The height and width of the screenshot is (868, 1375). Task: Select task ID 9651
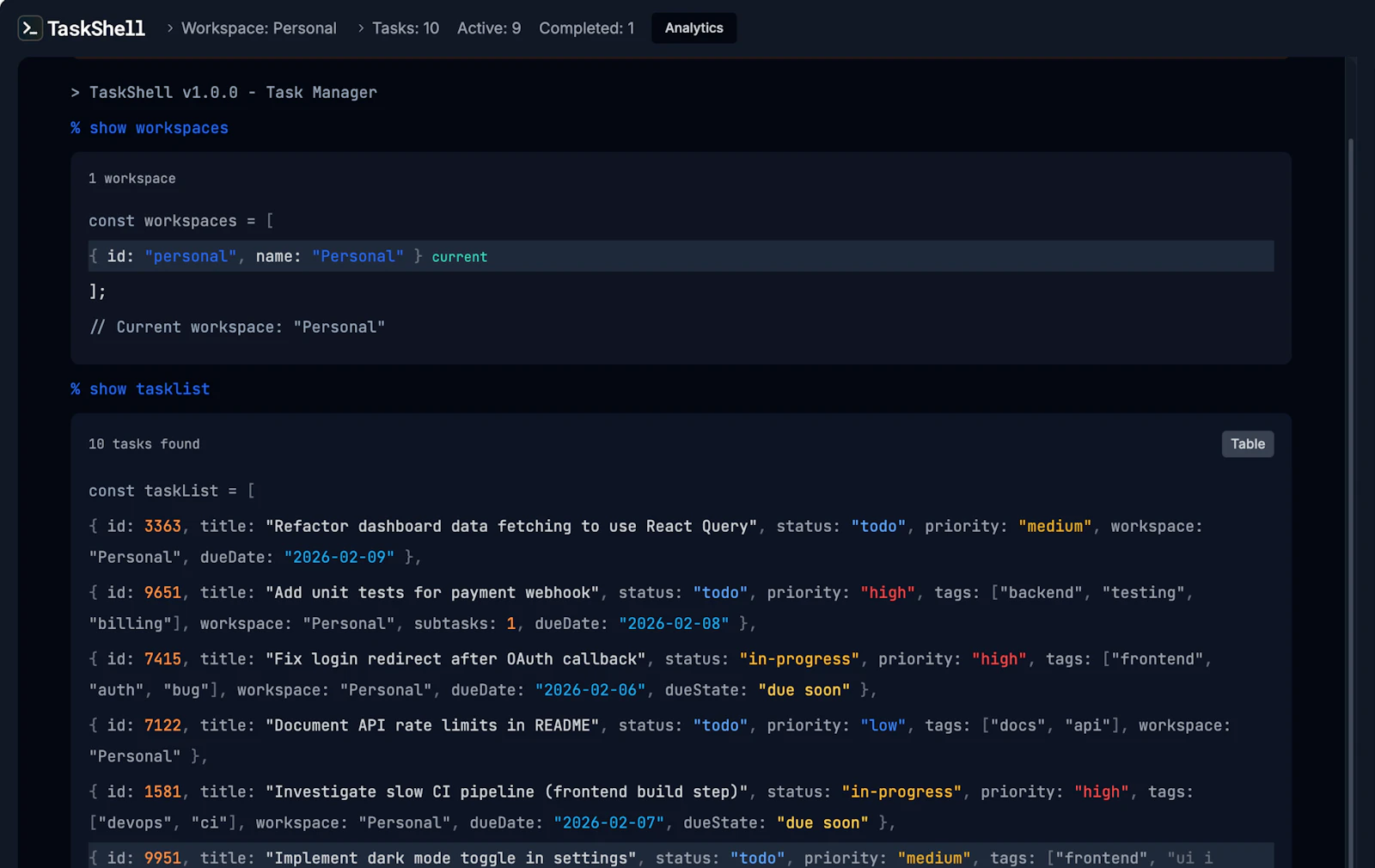click(162, 592)
